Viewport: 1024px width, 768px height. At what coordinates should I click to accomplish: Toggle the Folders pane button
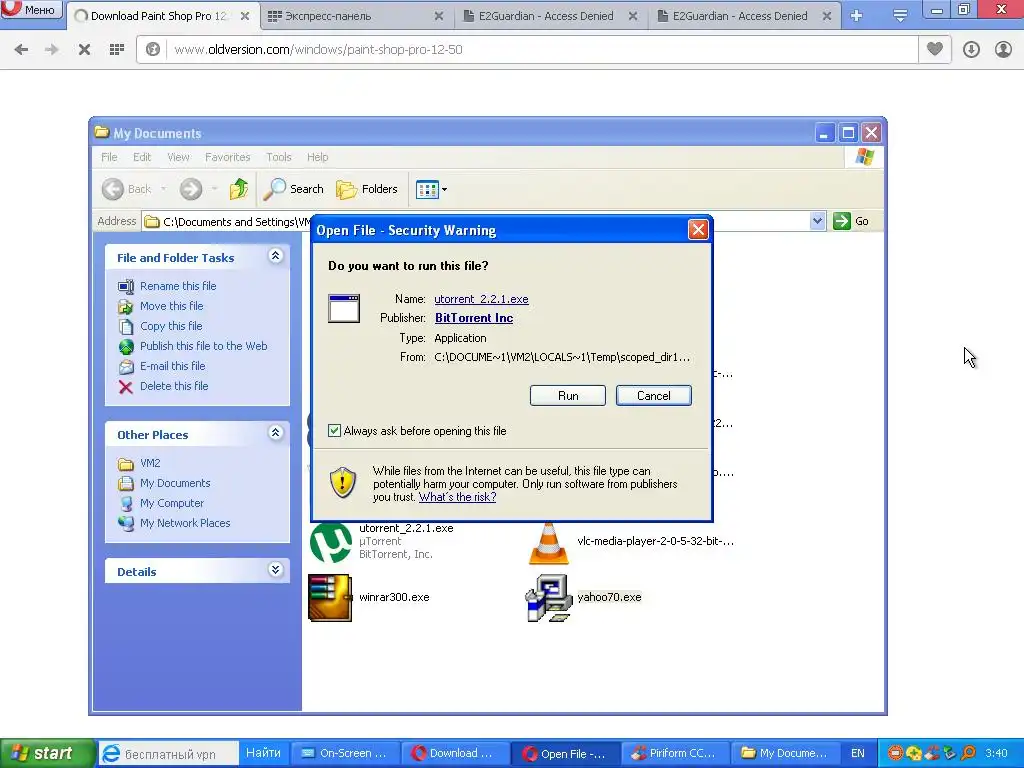click(367, 189)
